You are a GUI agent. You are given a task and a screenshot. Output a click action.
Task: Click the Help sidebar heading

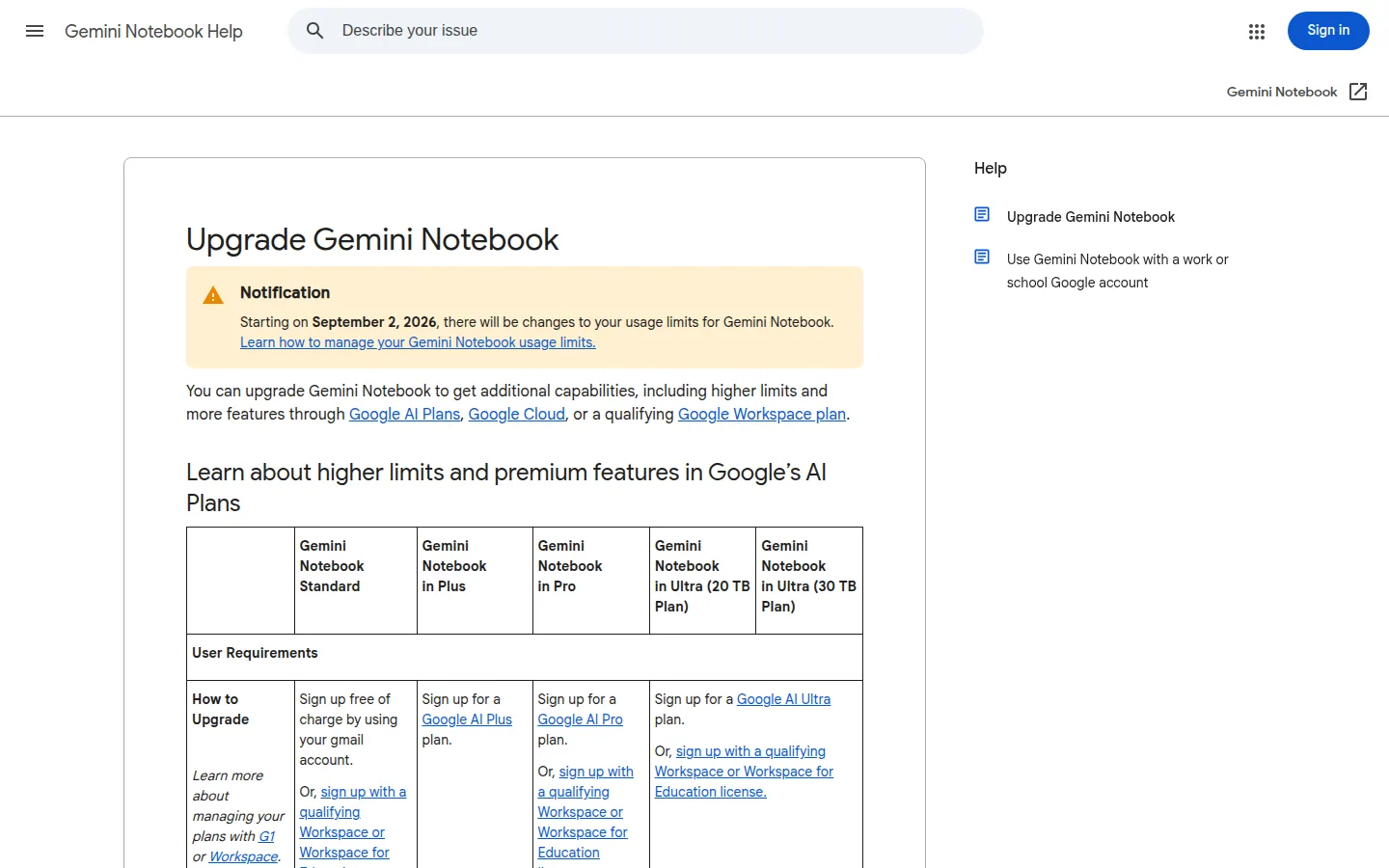991,168
